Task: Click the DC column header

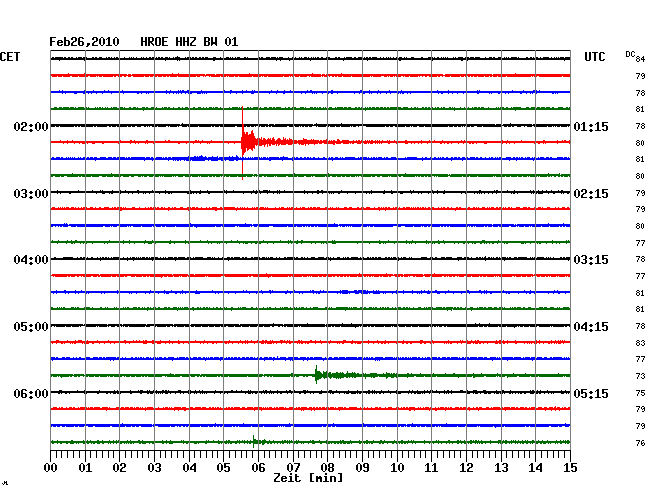Action: pos(630,54)
